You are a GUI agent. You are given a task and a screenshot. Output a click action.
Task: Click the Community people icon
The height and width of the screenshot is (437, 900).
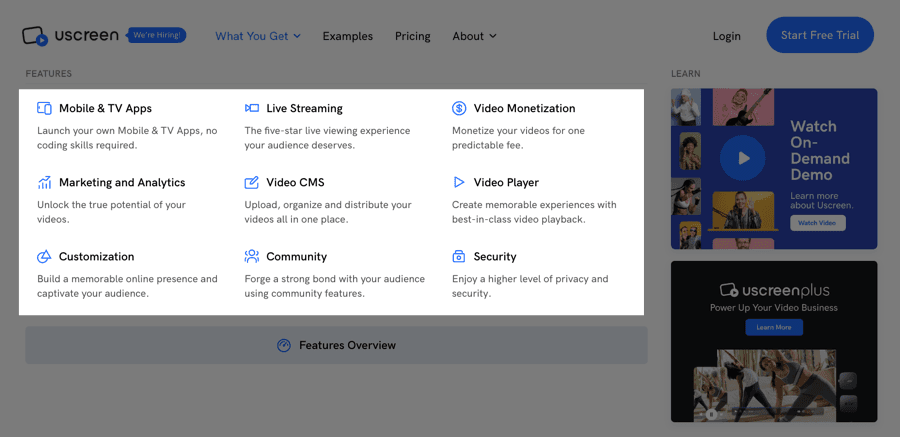pos(252,257)
